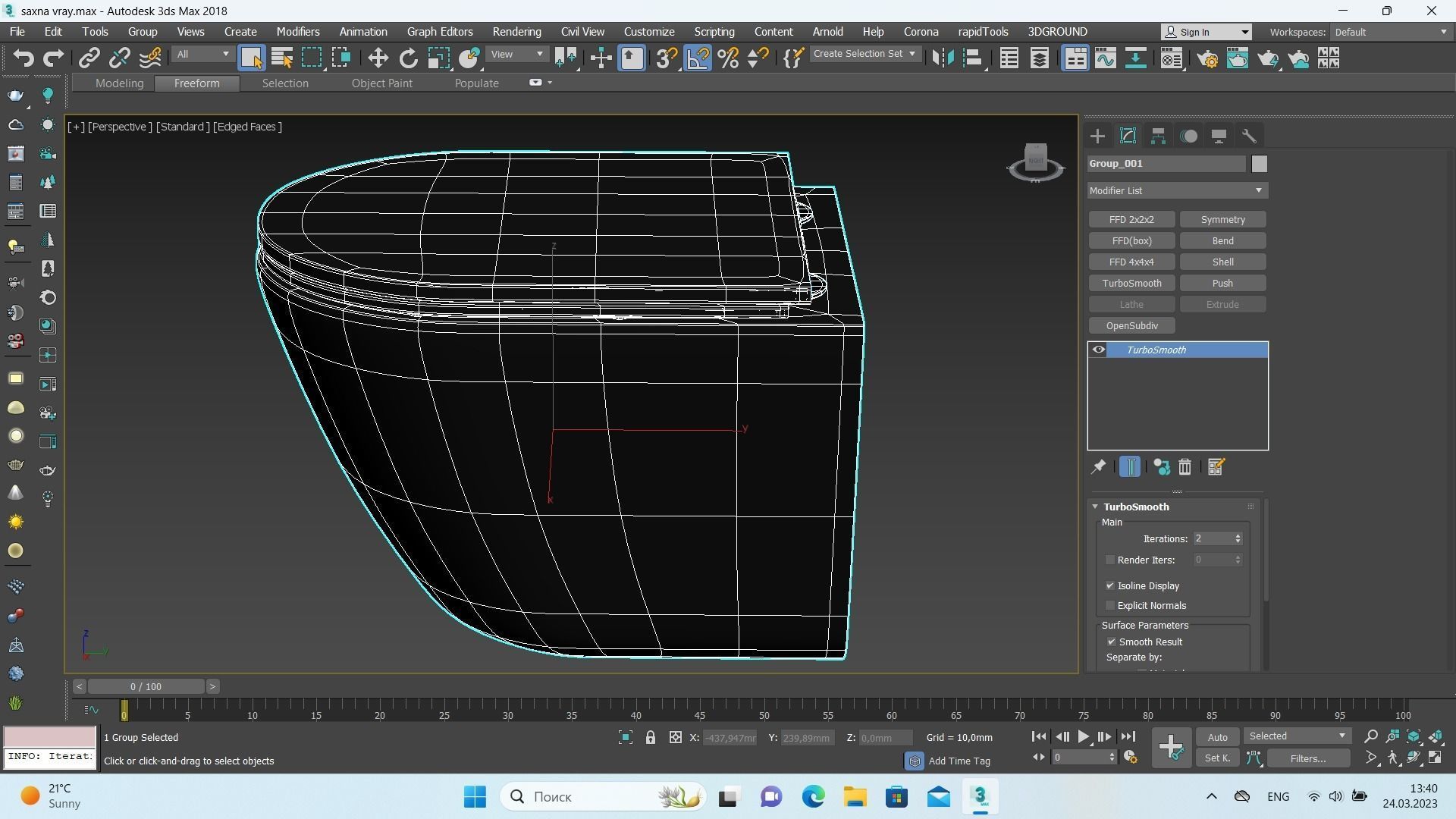Apply the Symmetry modifier button

1222,220
